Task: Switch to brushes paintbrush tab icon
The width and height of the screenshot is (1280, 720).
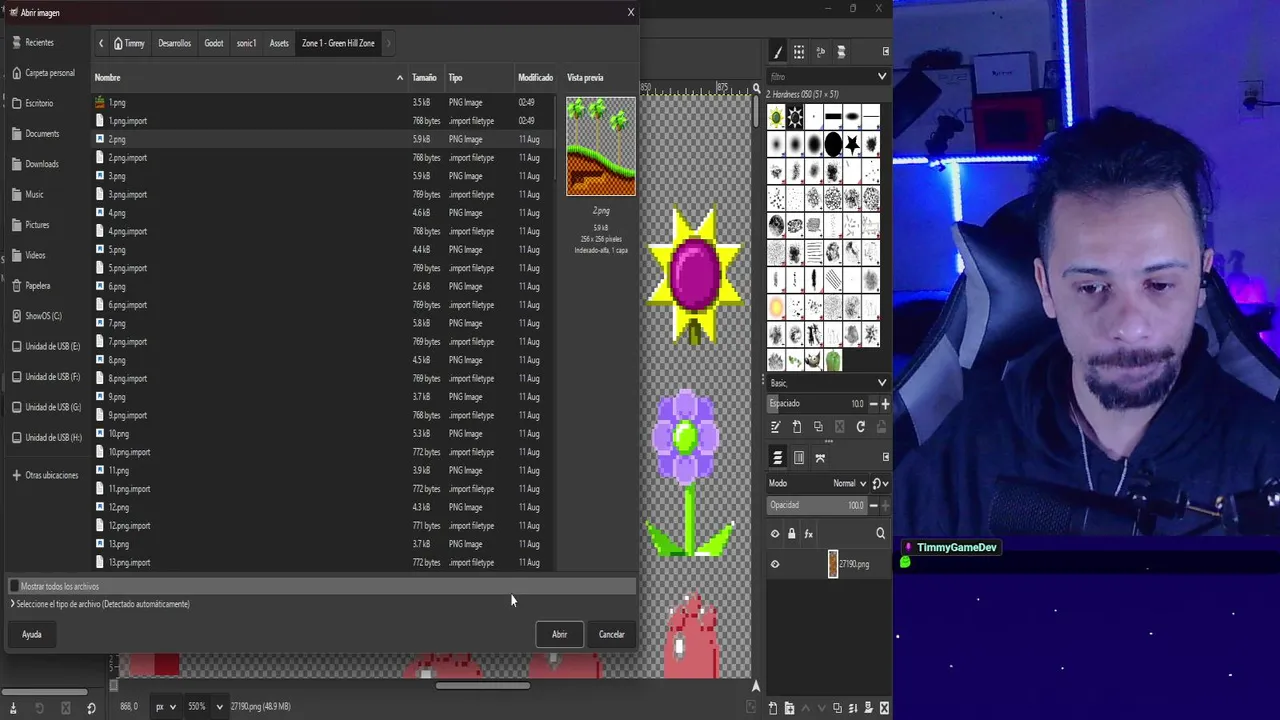Action: [x=777, y=52]
